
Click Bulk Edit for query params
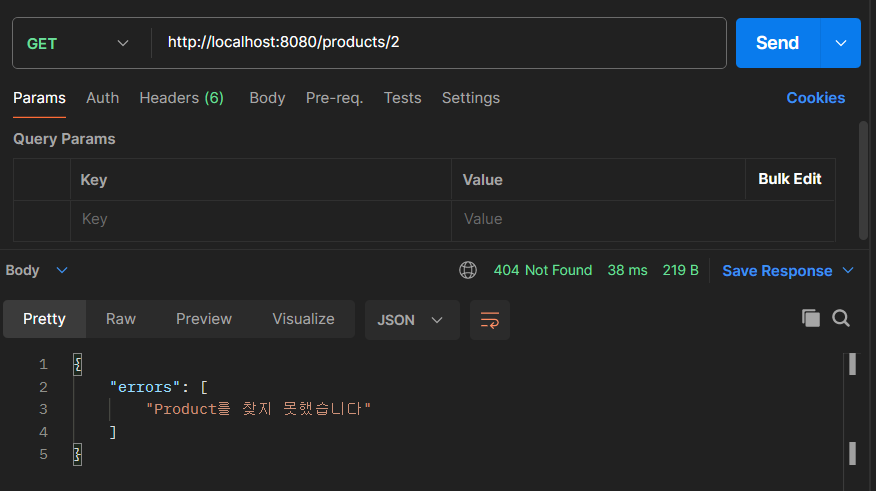(x=790, y=179)
